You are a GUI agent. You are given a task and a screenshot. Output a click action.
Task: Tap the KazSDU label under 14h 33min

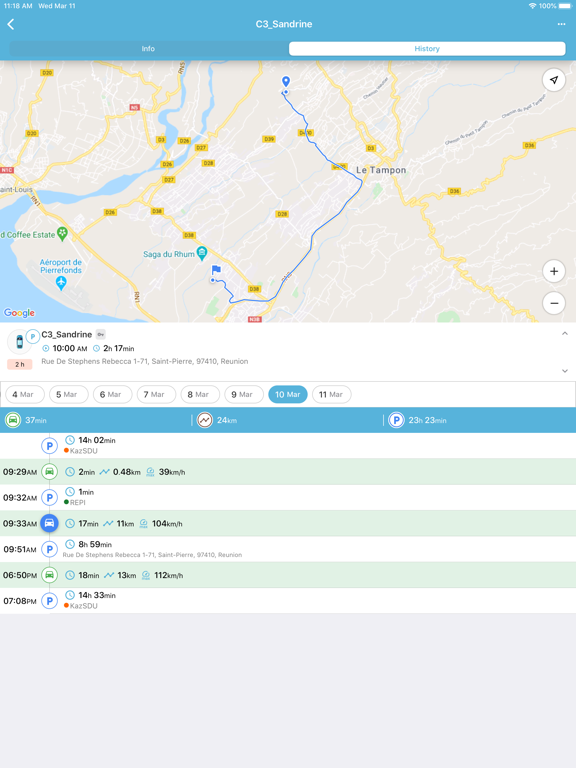click(83, 606)
